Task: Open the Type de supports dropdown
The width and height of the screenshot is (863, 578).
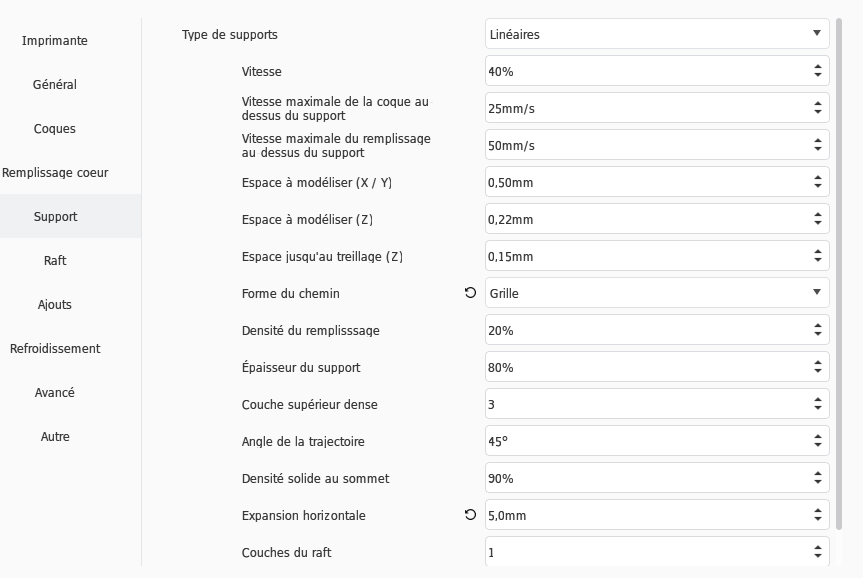Action: (657, 34)
